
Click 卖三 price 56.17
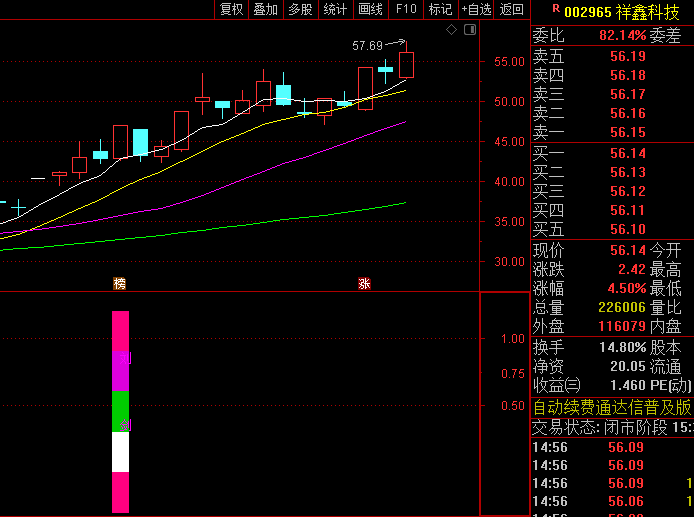pos(628,94)
